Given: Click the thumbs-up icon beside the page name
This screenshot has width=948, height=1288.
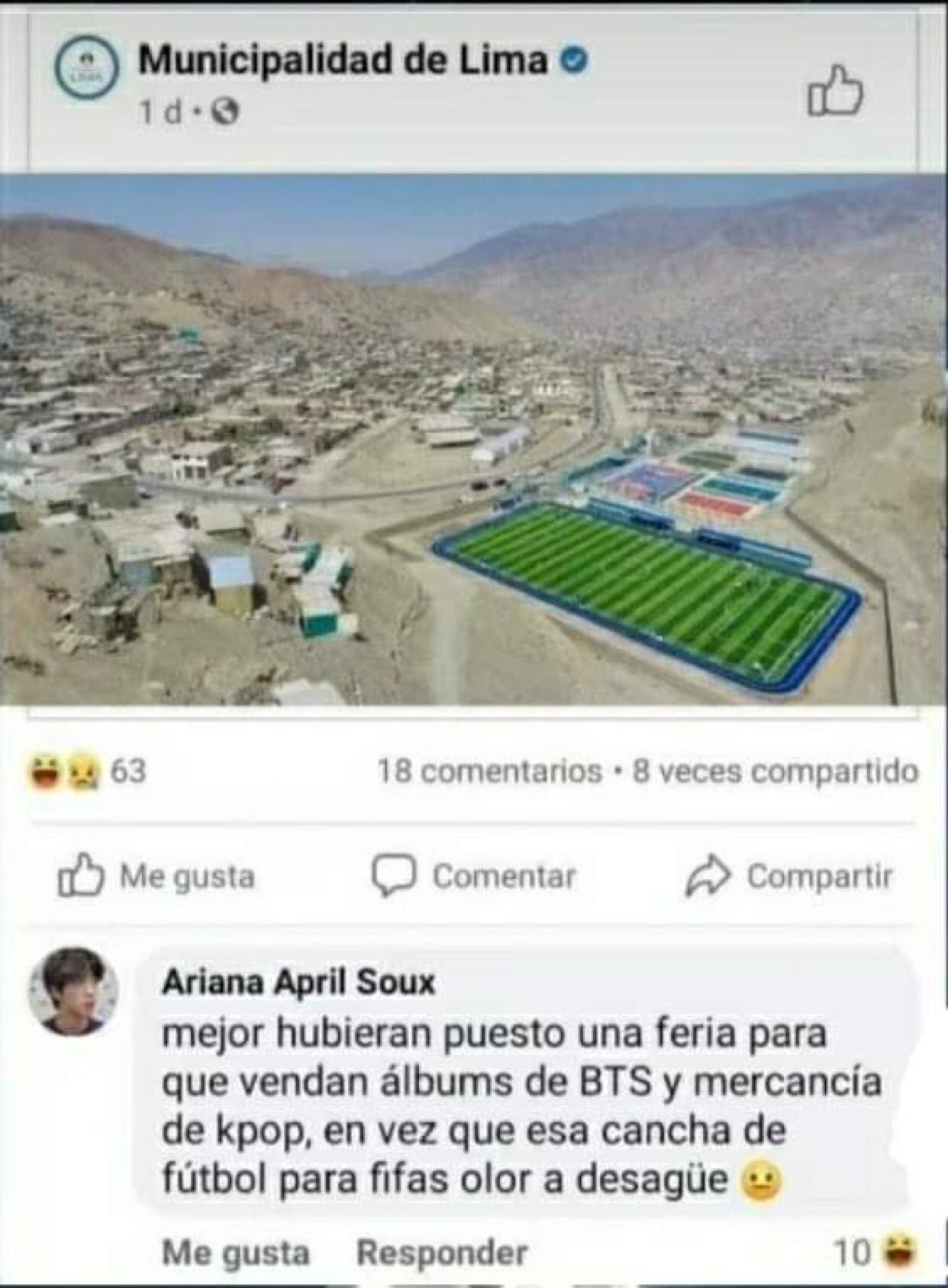Looking at the screenshot, I should [835, 92].
